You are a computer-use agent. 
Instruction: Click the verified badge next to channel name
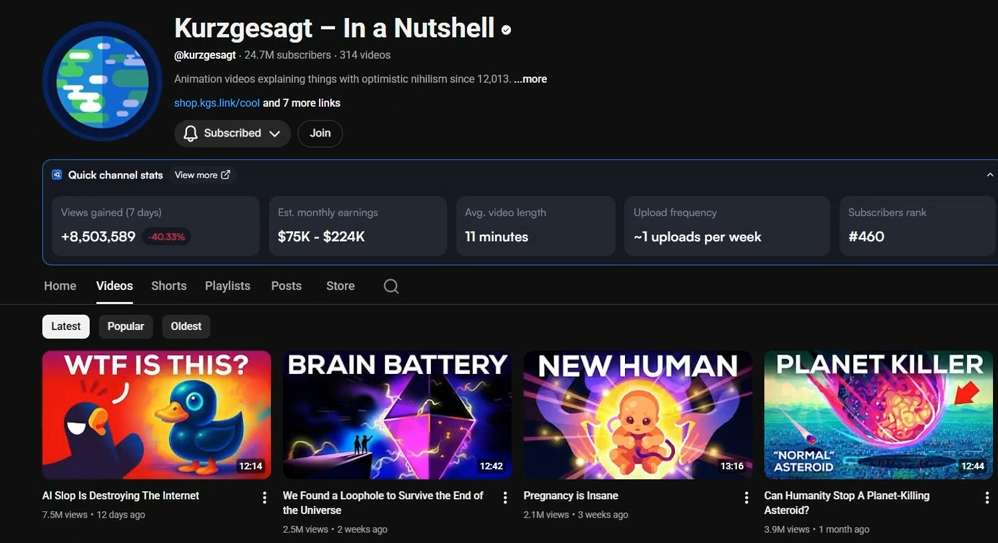[506, 30]
